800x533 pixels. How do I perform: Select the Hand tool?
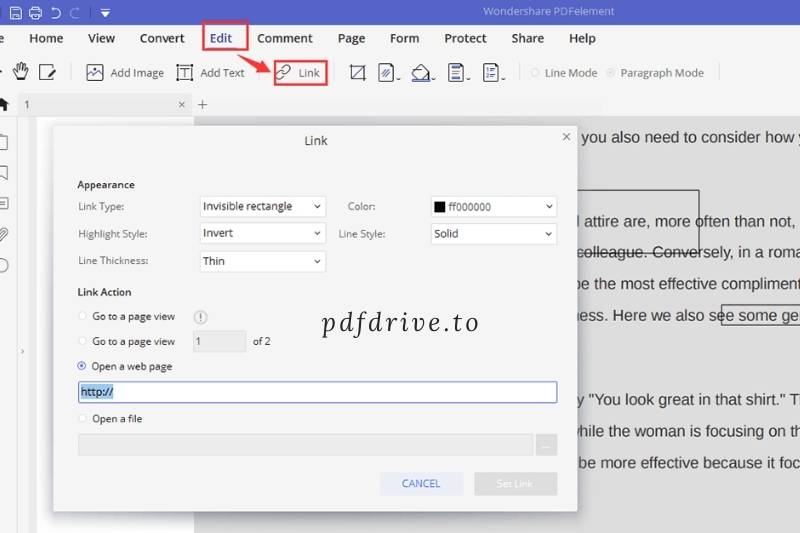(21, 72)
